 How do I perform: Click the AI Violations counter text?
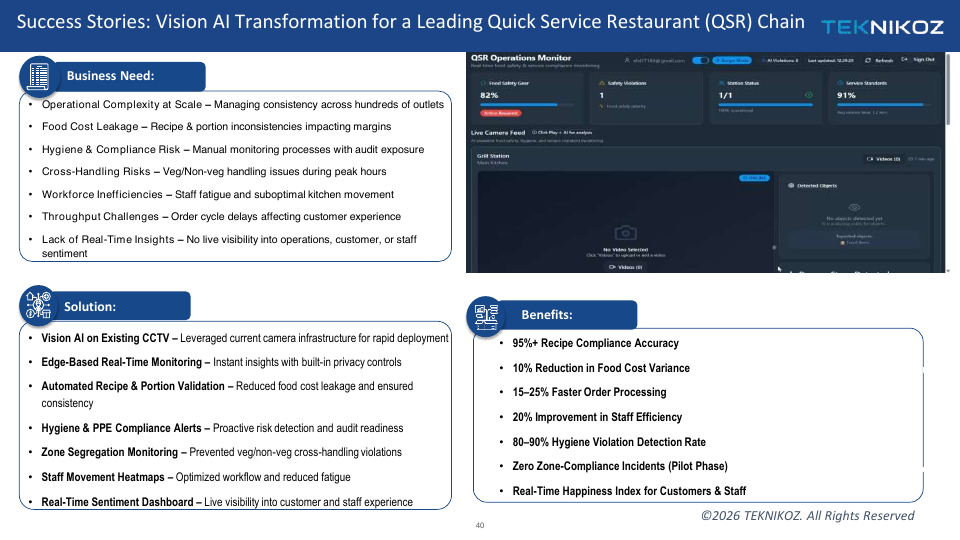[x=780, y=61]
